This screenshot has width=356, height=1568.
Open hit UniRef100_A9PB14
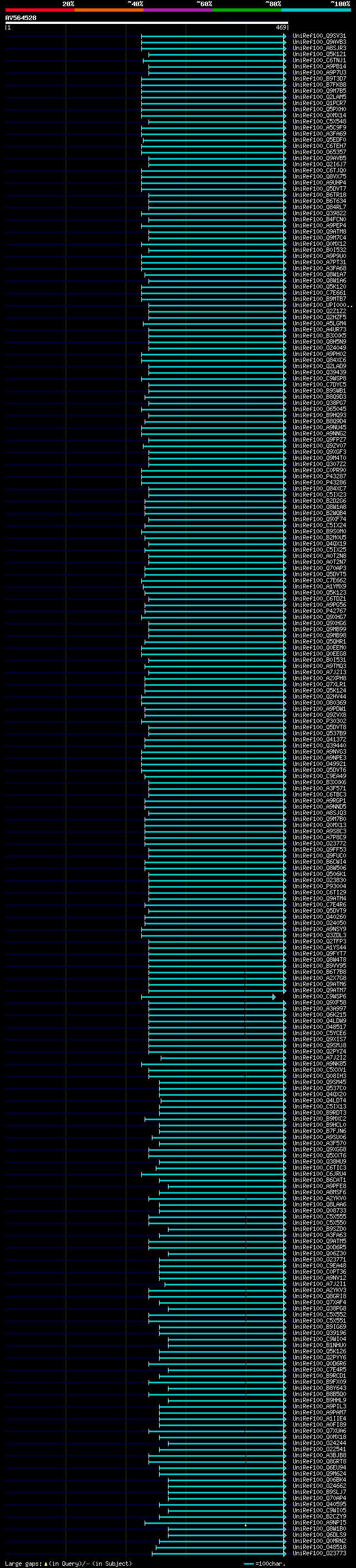pyautogui.click(x=319, y=67)
